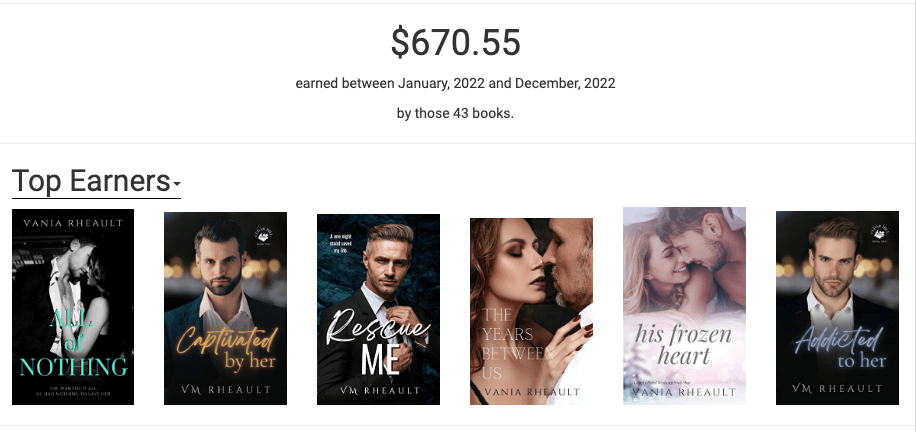
Task: Open the Top Earners dropdown heading
Action: pyautogui.click(x=96, y=181)
